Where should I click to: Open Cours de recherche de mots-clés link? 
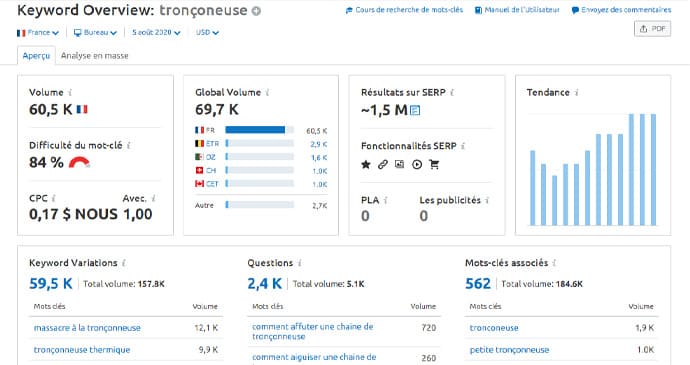[404, 10]
